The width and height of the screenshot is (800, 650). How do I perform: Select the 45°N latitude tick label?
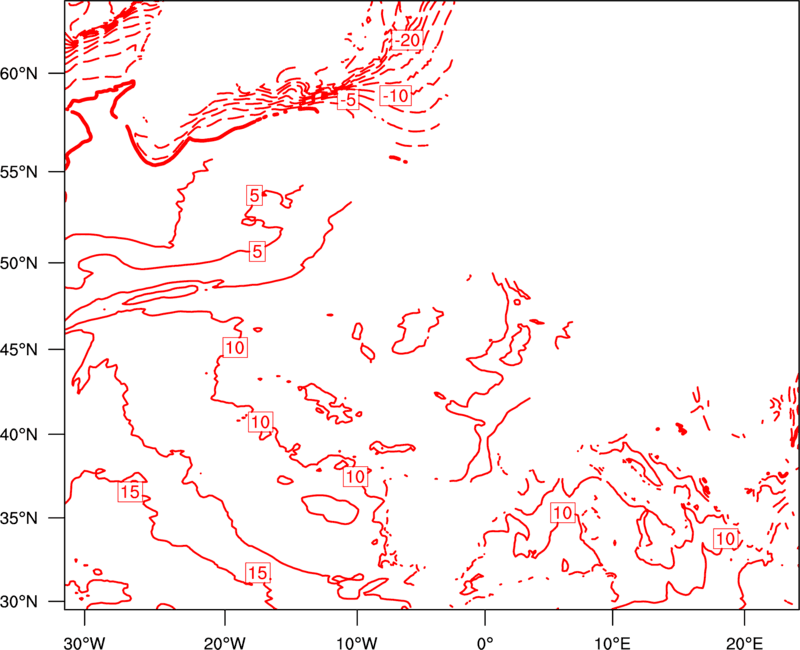19,349
